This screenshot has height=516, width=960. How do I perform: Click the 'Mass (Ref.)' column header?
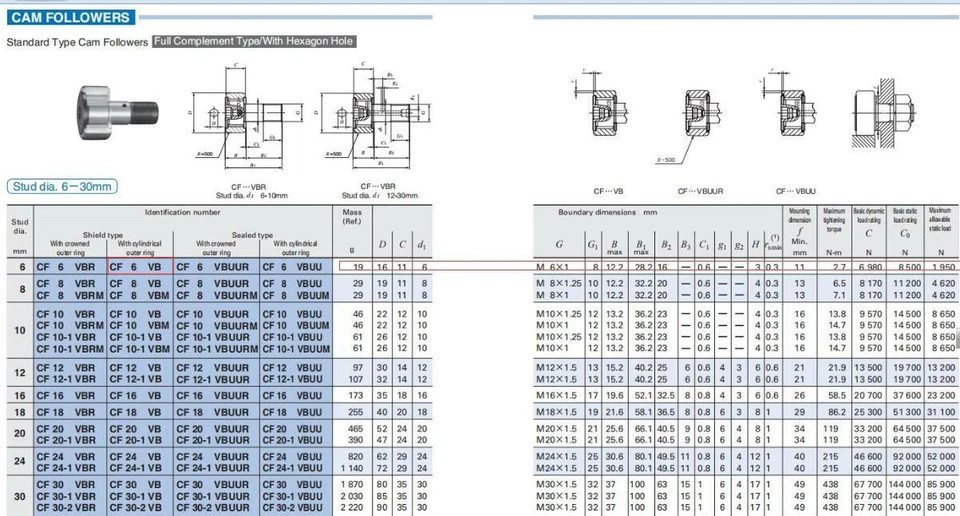(x=352, y=217)
